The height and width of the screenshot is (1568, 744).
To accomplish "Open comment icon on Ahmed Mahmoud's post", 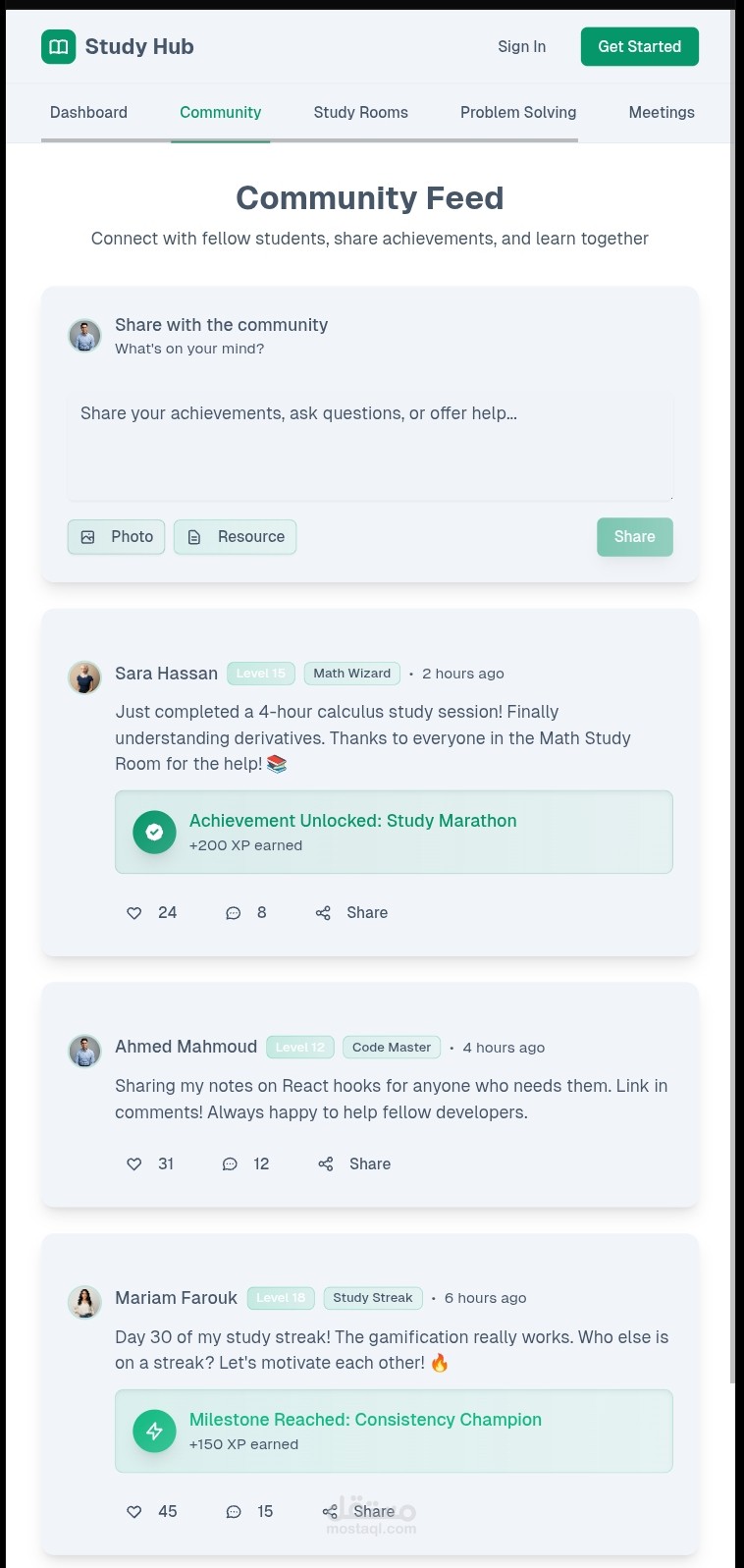I will (x=230, y=1164).
